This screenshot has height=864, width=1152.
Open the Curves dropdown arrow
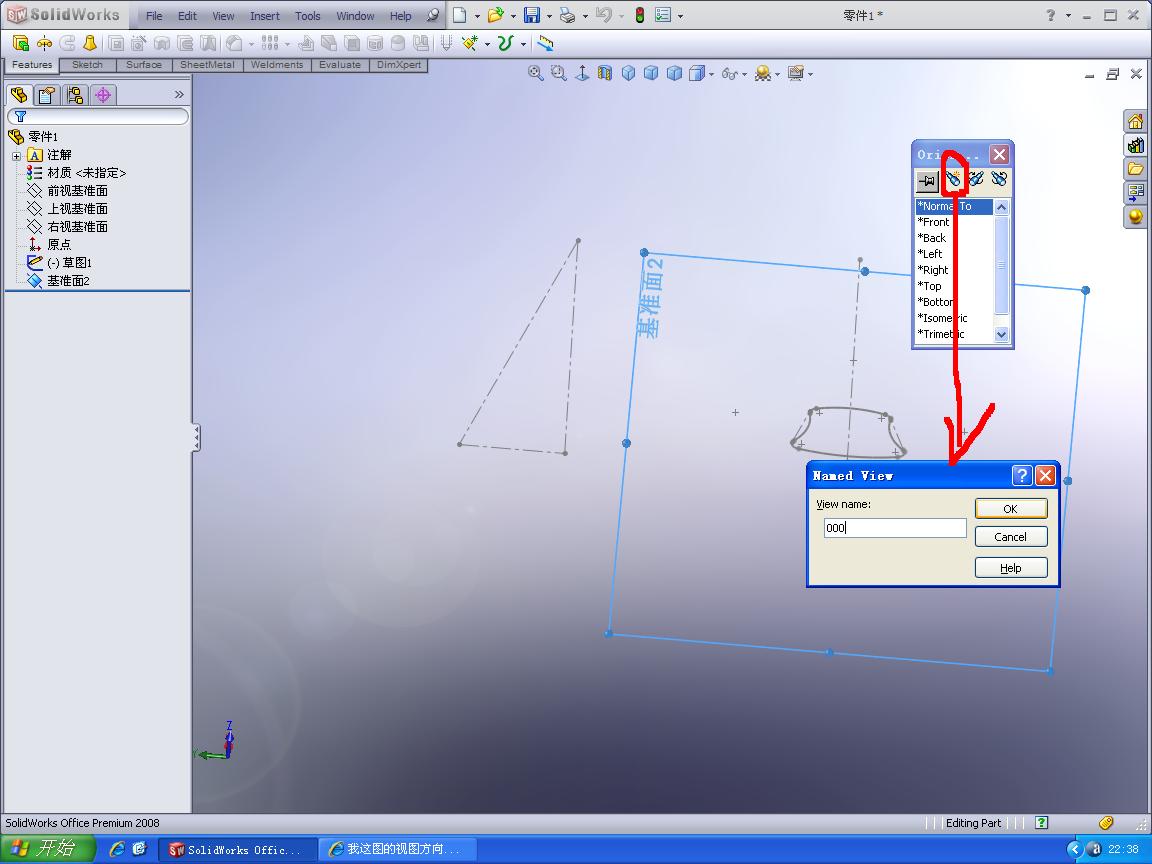[522, 44]
